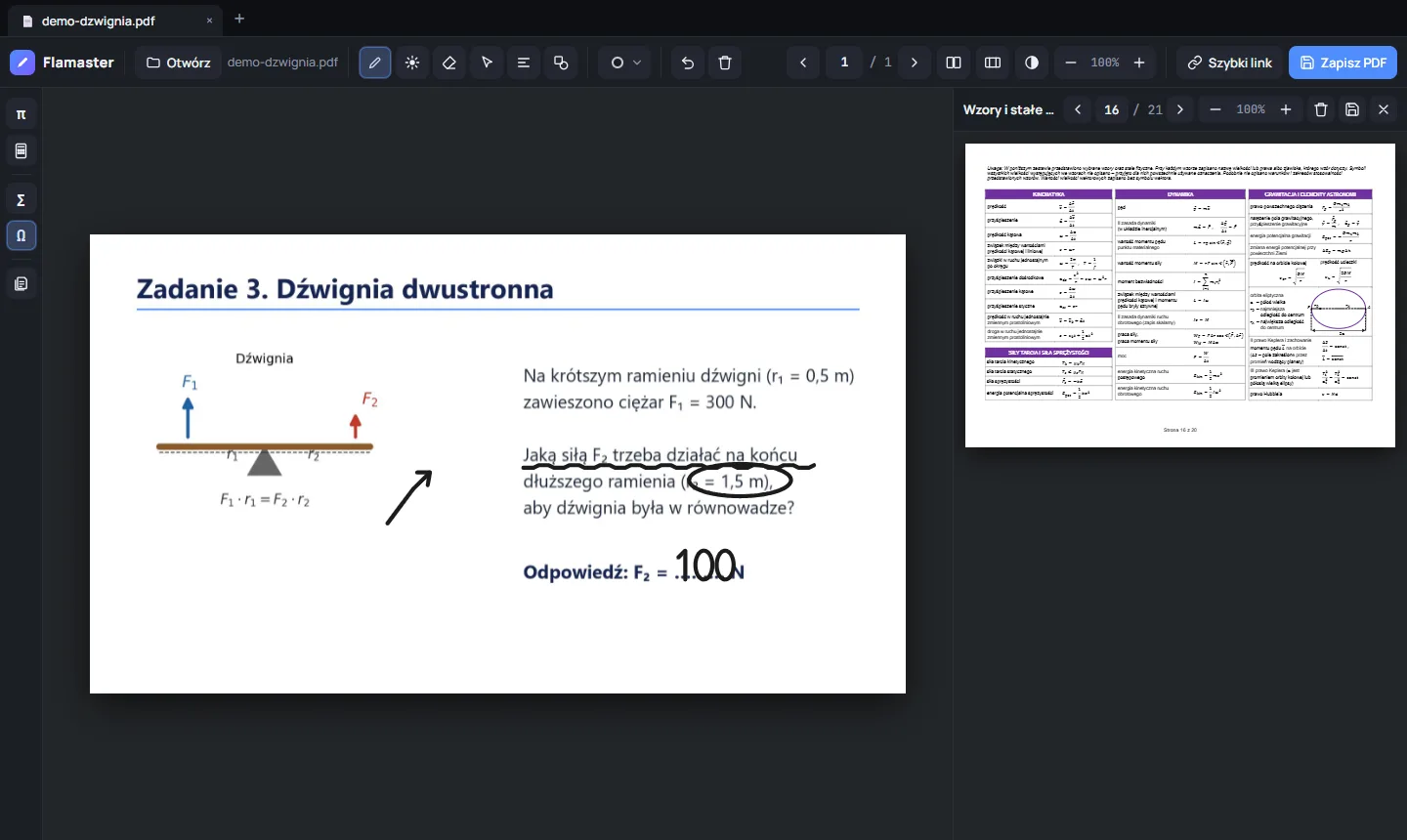Open a new tab with plus
This screenshot has height=840, width=1407.
239,19
